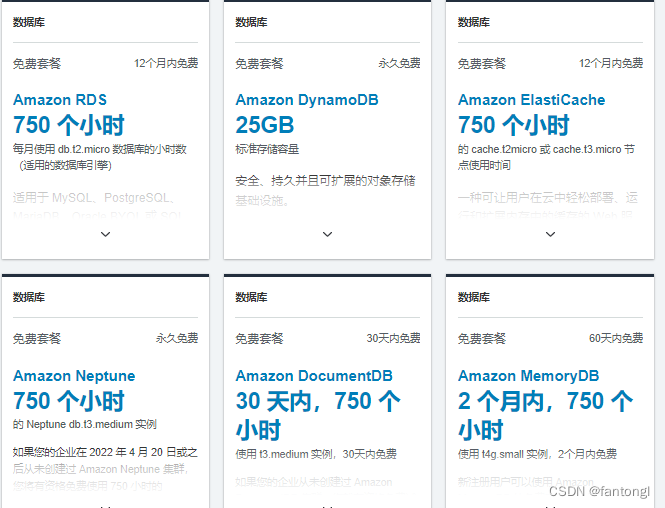Click 数据库 category on DynamoDB card
The image size is (665, 508).
(251, 22)
